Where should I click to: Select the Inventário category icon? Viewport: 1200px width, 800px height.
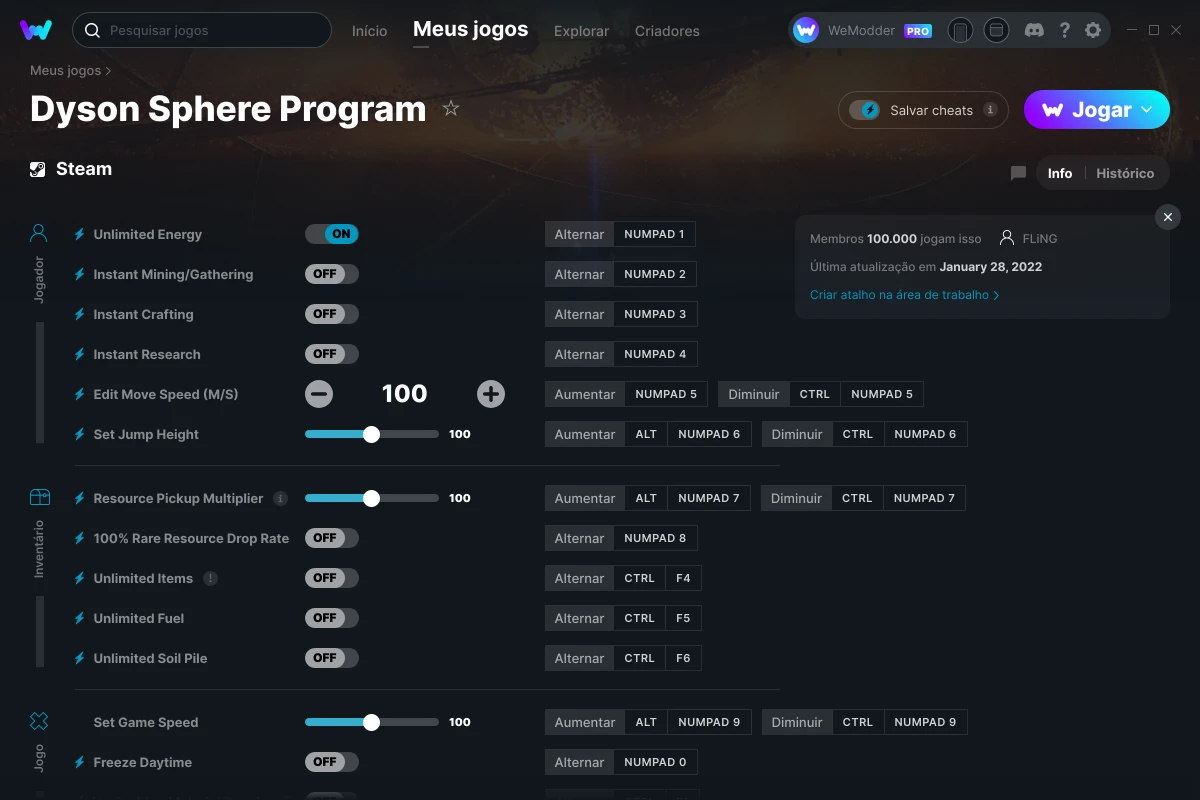point(39,497)
